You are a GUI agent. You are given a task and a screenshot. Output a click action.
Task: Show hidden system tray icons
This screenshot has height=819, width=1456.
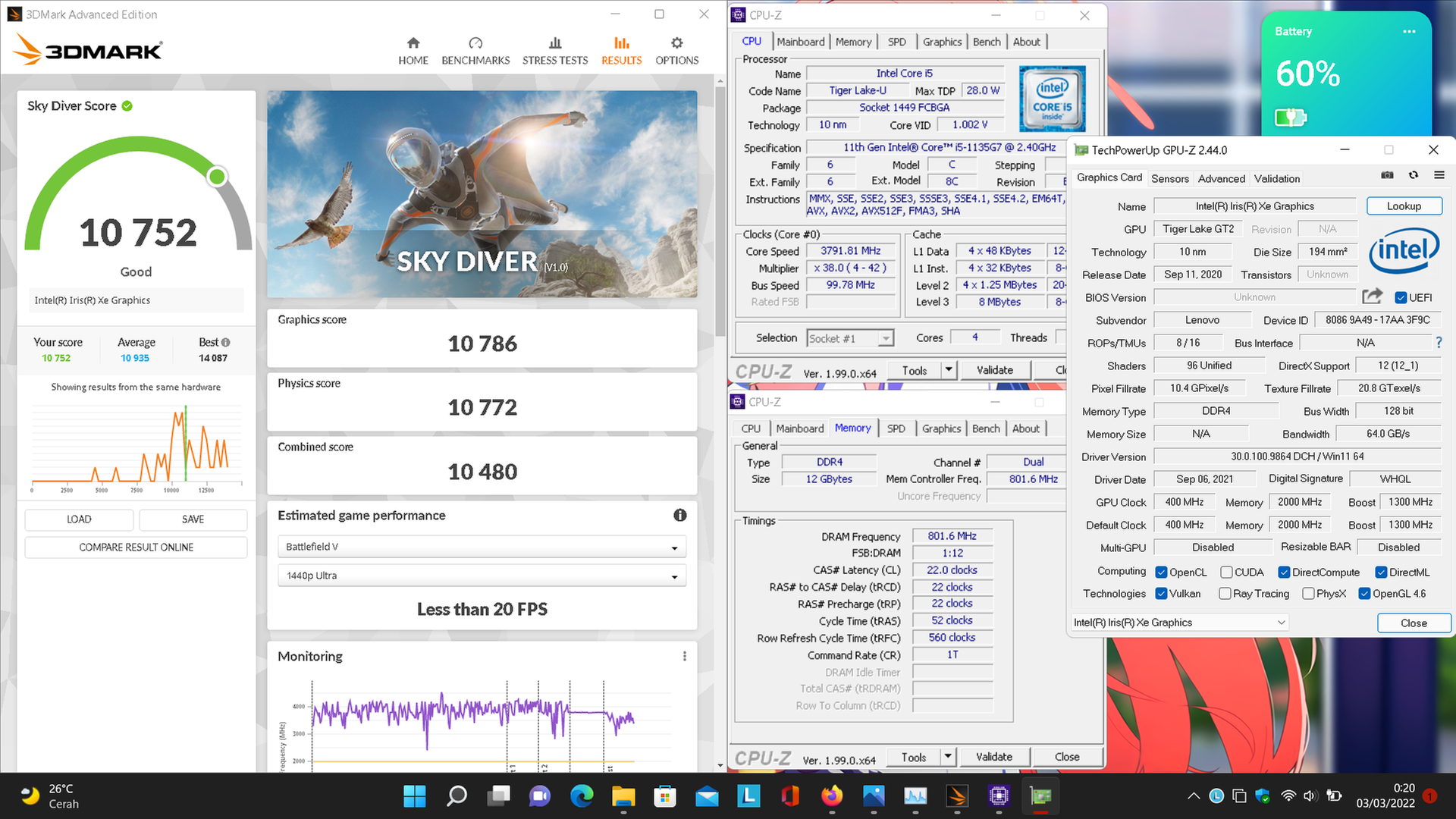click(x=1194, y=795)
